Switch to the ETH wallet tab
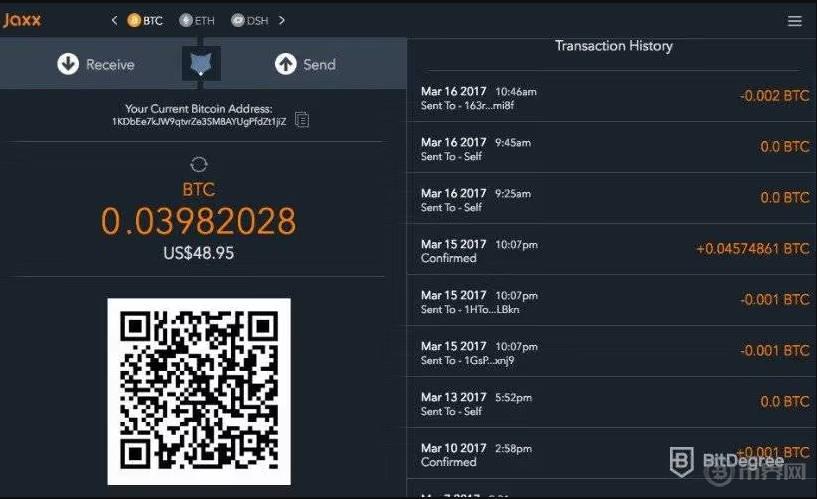 coord(197,20)
